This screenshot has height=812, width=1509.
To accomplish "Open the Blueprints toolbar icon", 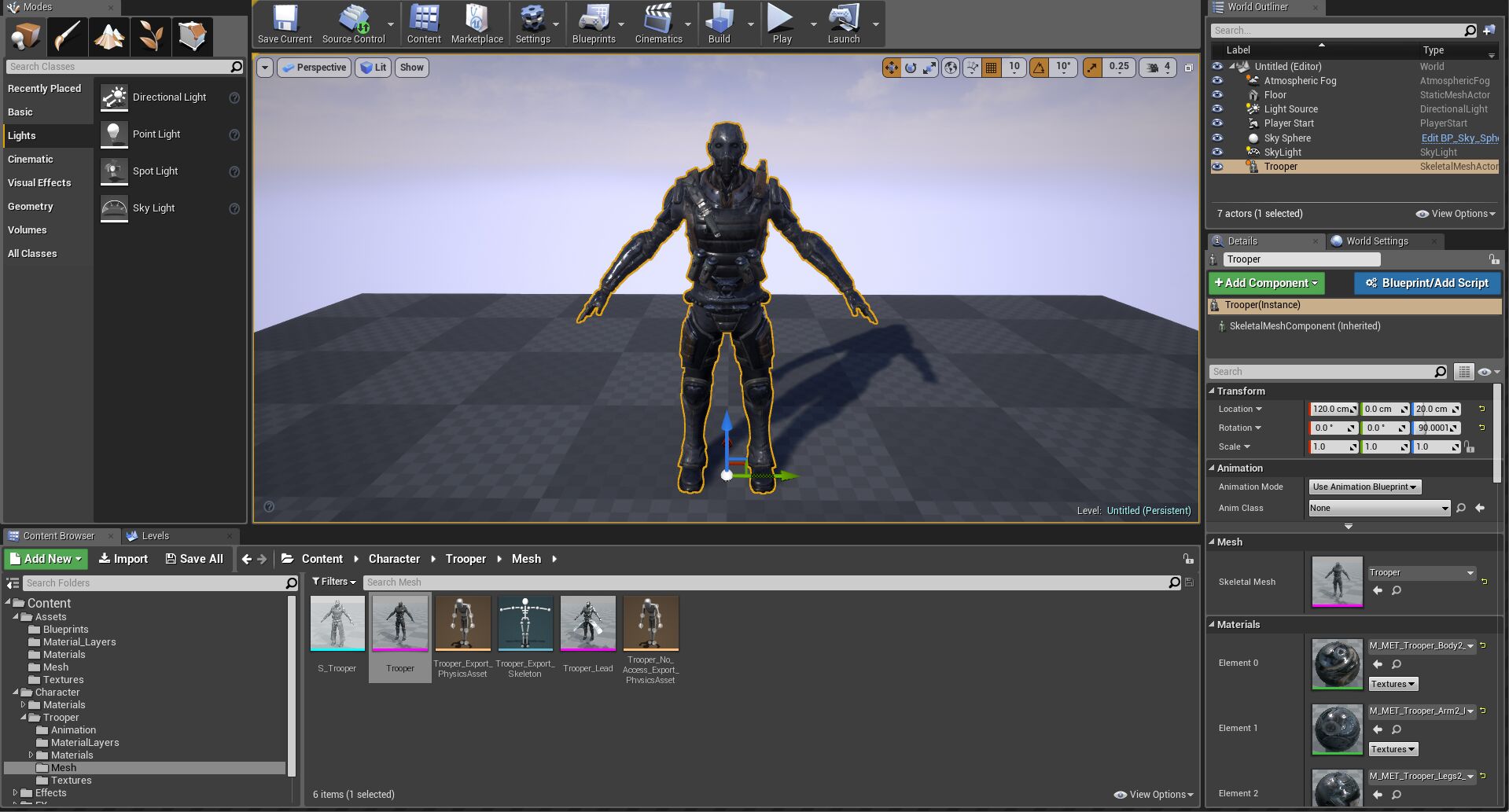I will 594,24.
